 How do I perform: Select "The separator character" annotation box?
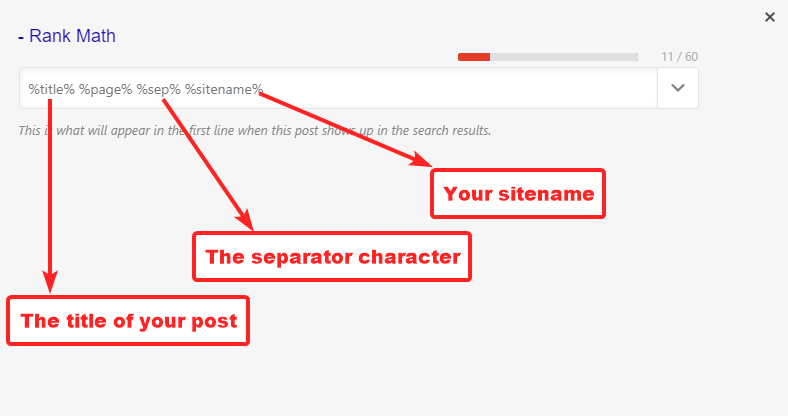tap(332, 257)
